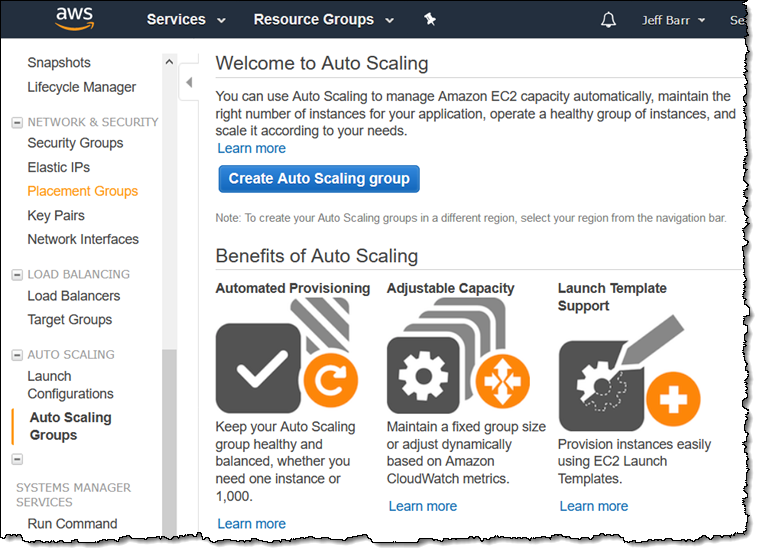
Task: Go to Security Groups page
Action: tap(75, 143)
